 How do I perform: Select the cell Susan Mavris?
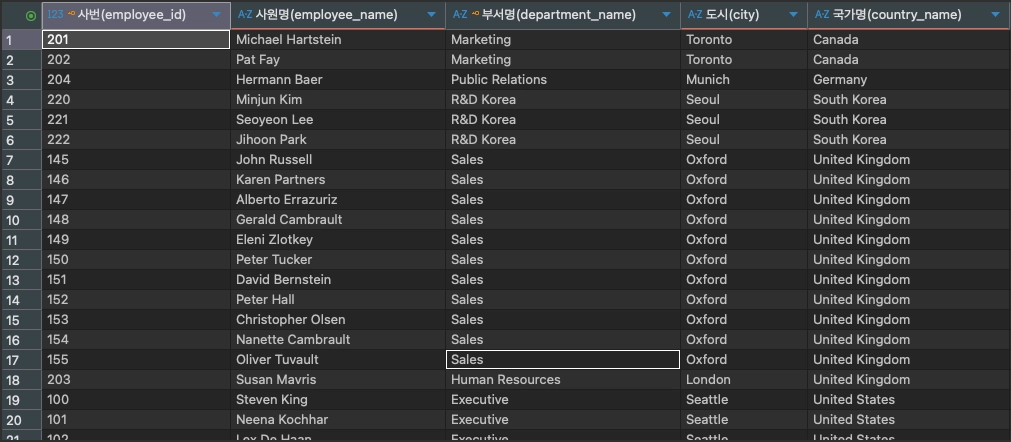pyautogui.click(x=338, y=380)
